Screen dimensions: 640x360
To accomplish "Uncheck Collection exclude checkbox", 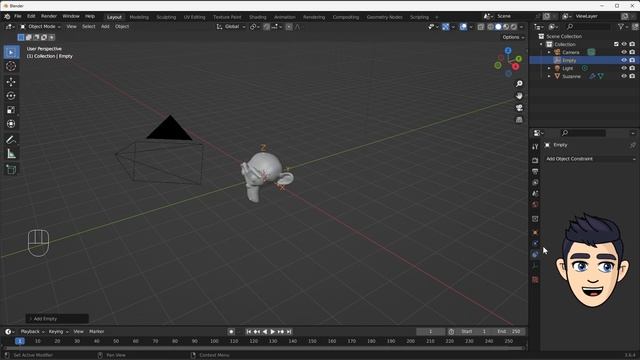I will [x=616, y=44].
